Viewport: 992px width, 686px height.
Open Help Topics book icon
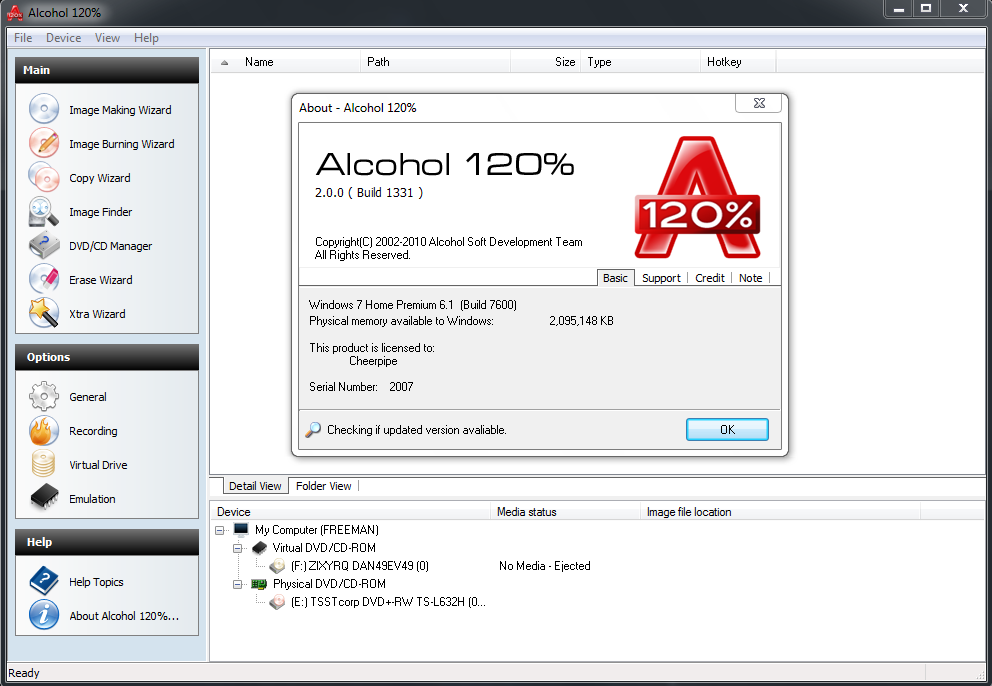click(x=44, y=581)
